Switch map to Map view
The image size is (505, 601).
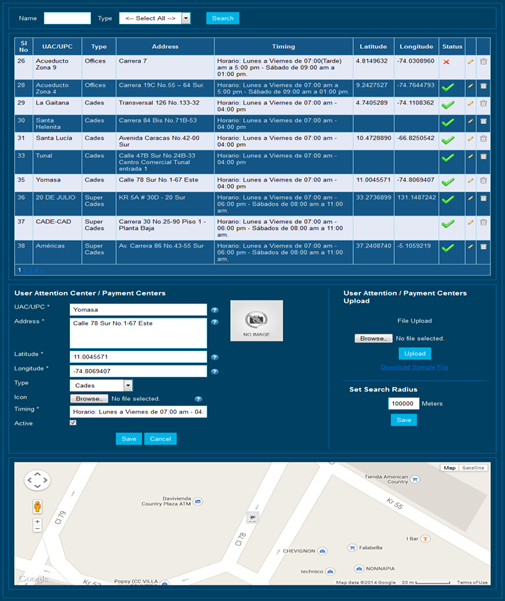[449, 468]
